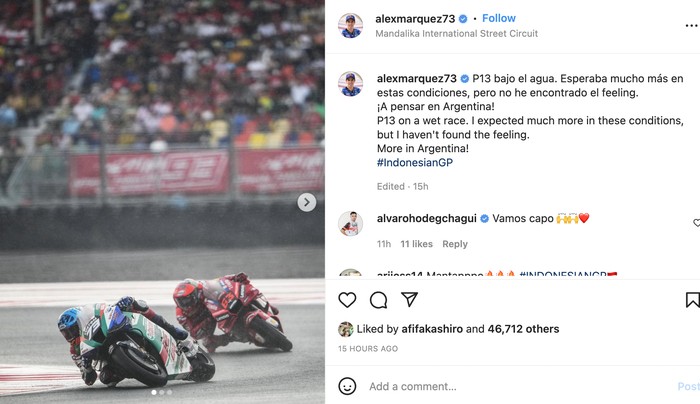Open the motorcycle race photo
This screenshot has height=404, width=700.
click(162, 202)
